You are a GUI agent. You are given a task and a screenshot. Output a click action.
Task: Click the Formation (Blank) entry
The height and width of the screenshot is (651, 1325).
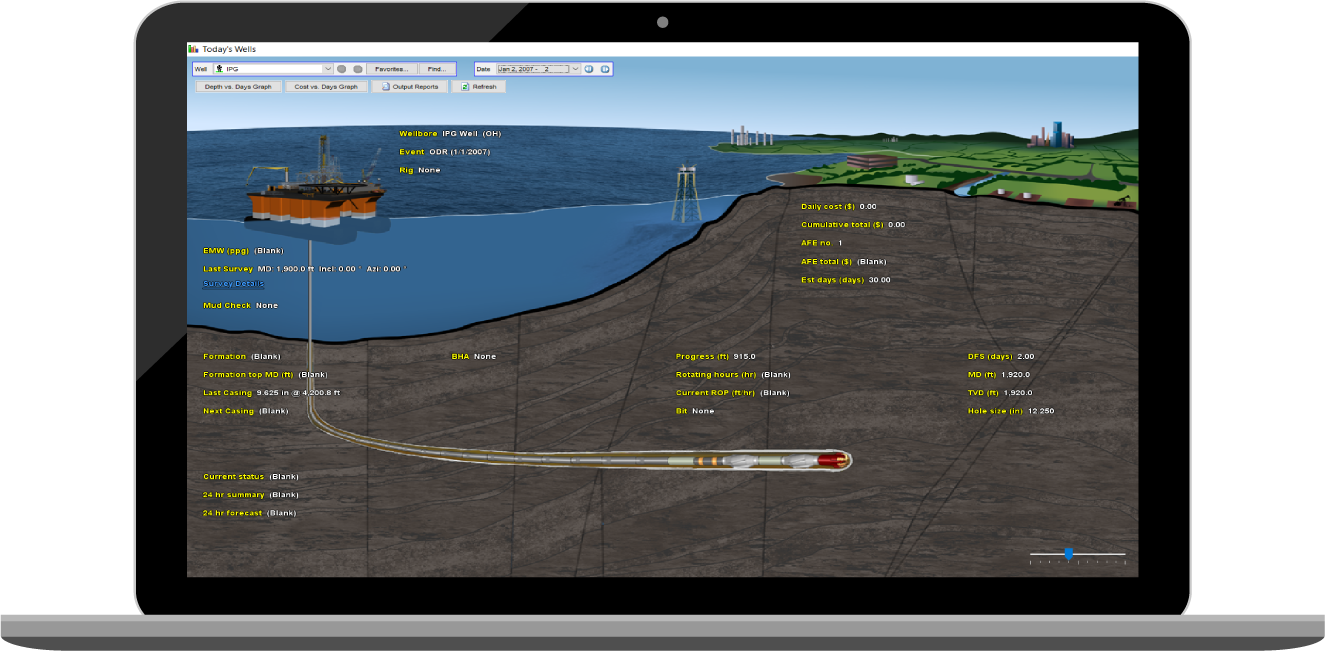click(x=242, y=356)
